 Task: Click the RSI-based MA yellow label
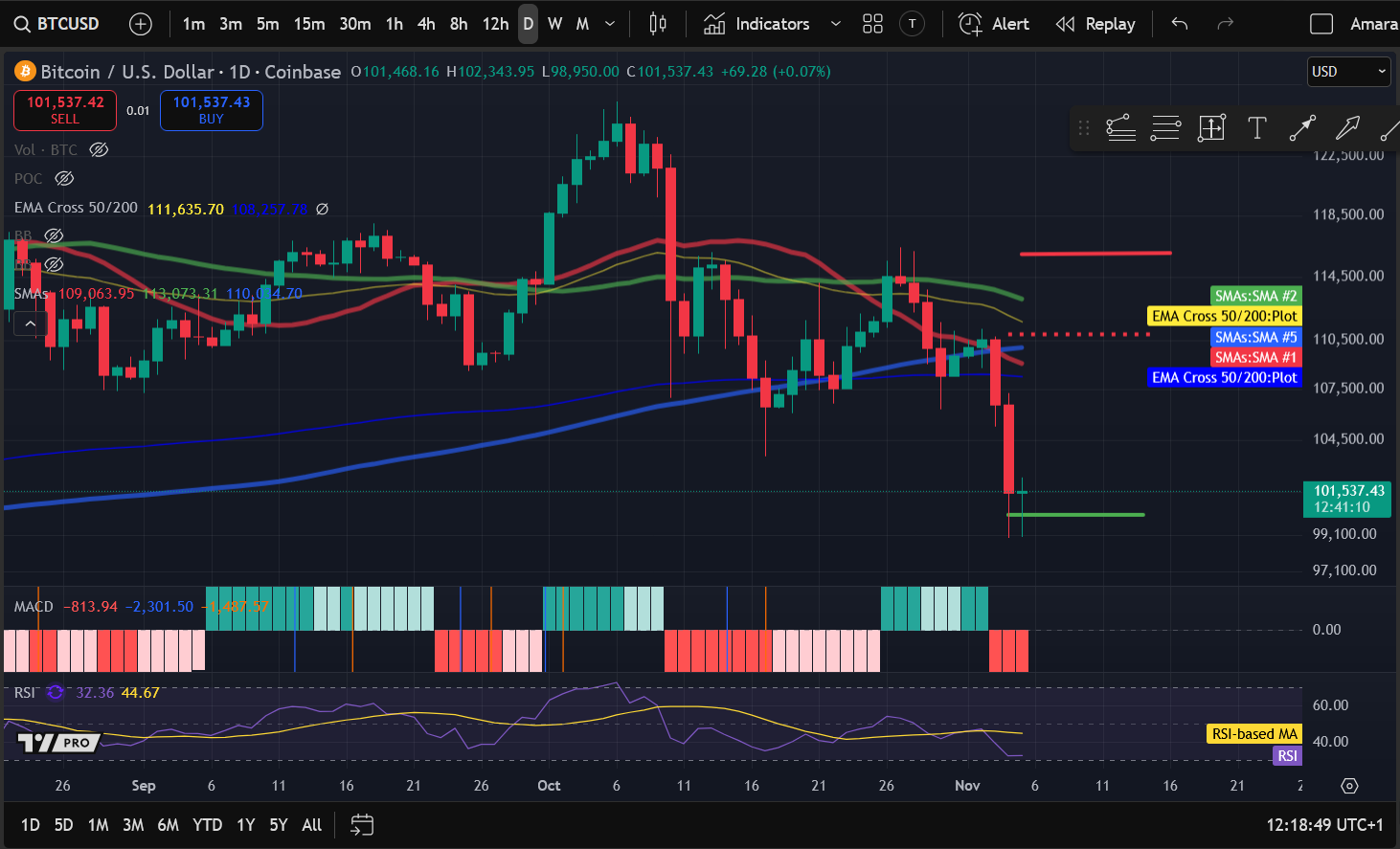pos(1253,733)
